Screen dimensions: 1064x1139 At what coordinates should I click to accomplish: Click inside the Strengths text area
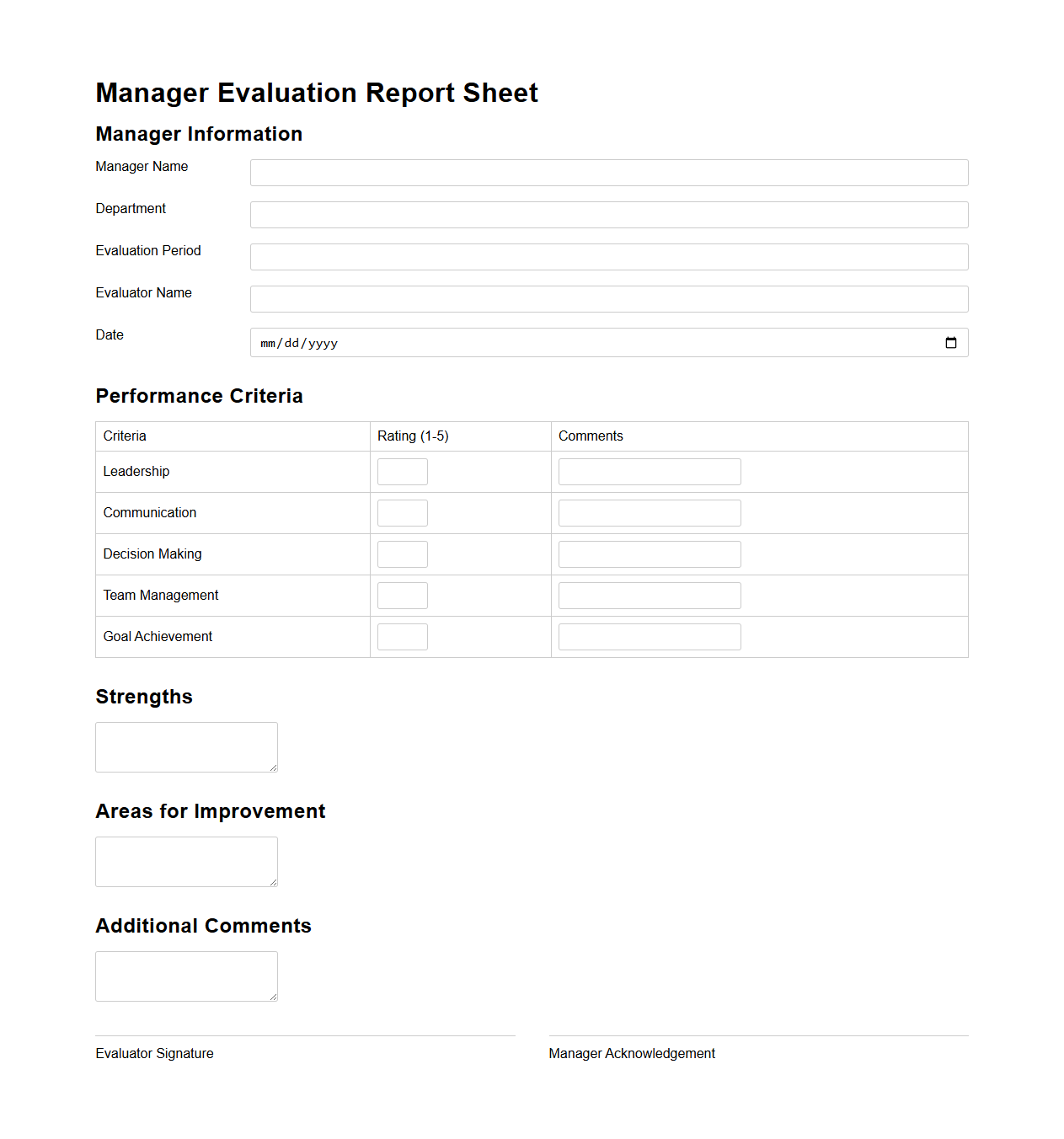(185, 746)
